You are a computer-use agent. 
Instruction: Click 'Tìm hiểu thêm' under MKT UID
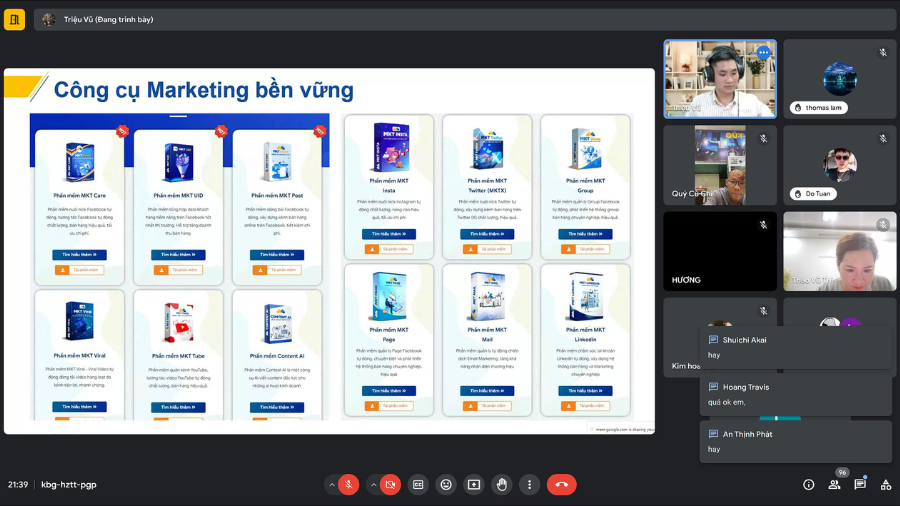(x=178, y=255)
